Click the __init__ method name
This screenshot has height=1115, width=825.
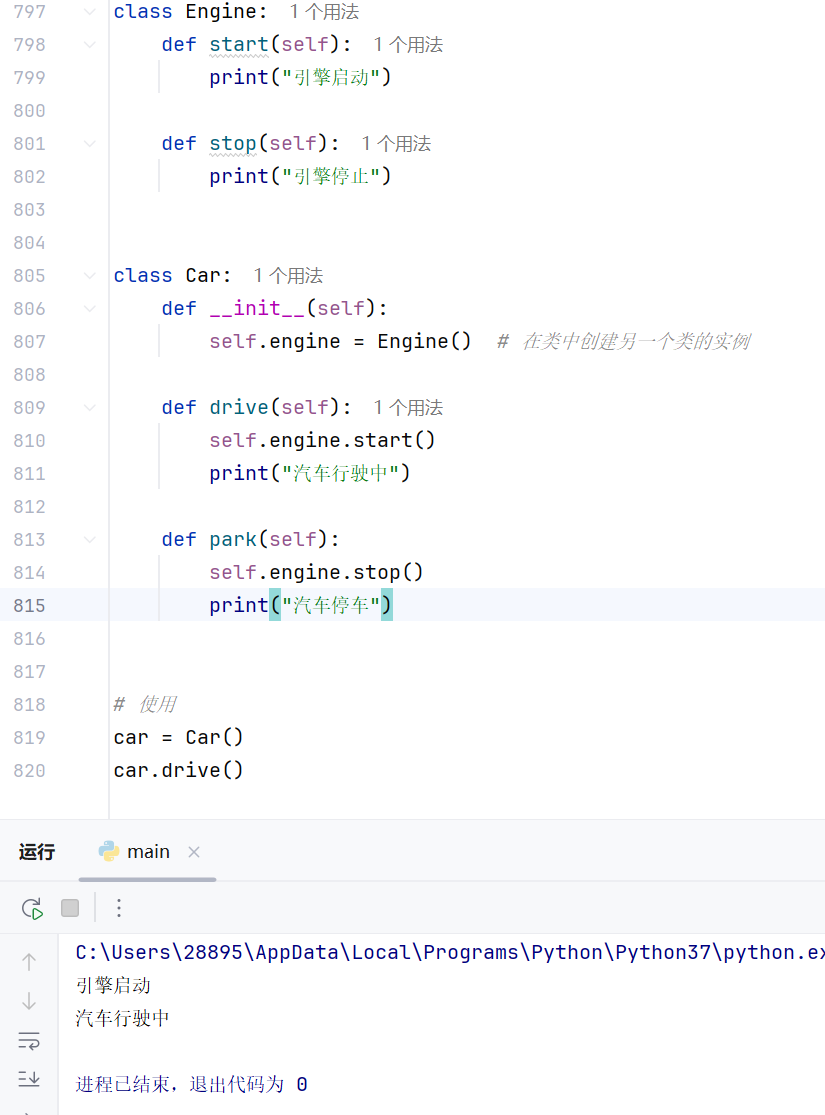257,309
